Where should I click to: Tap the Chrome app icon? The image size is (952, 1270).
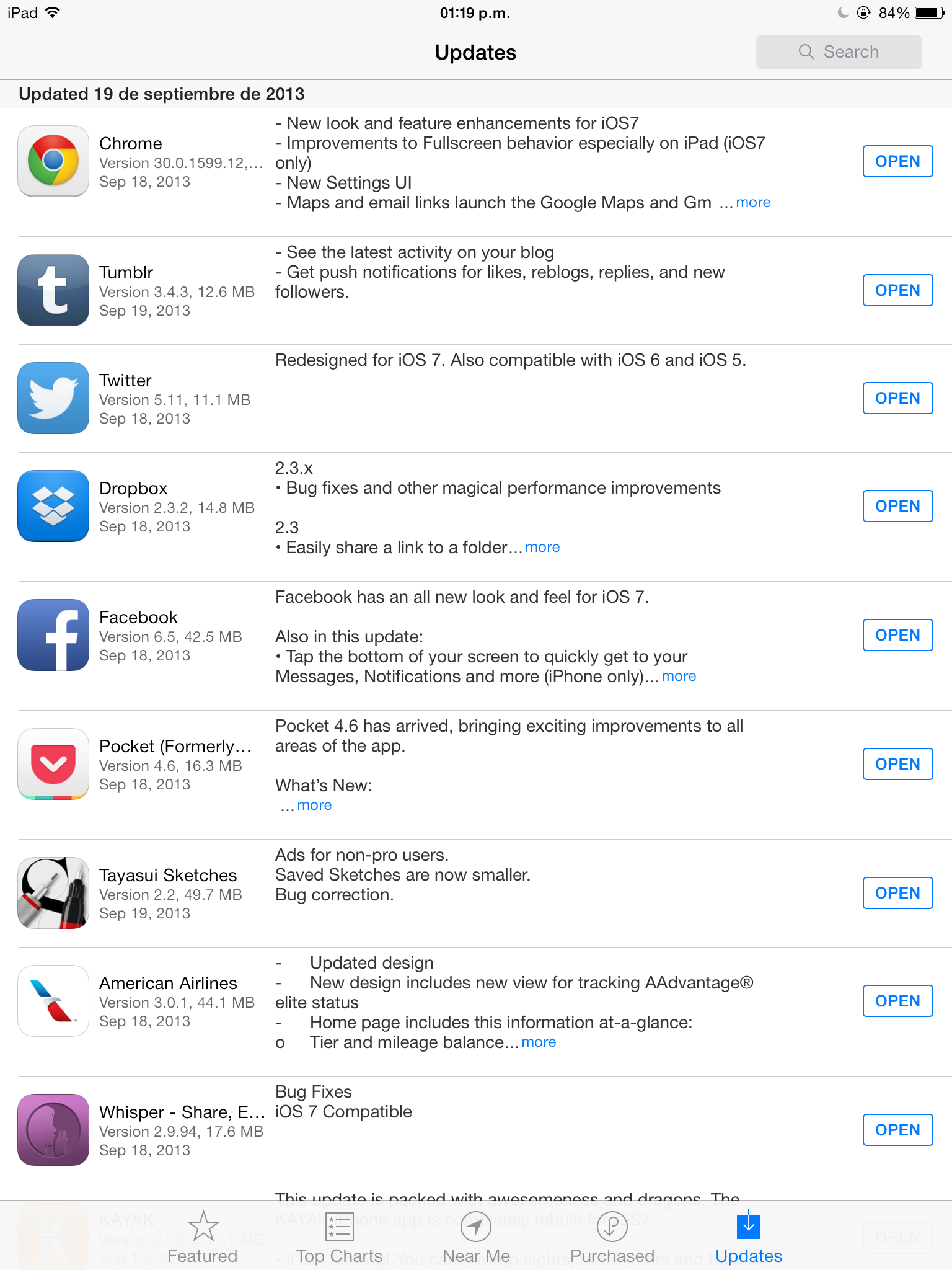pos(53,161)
